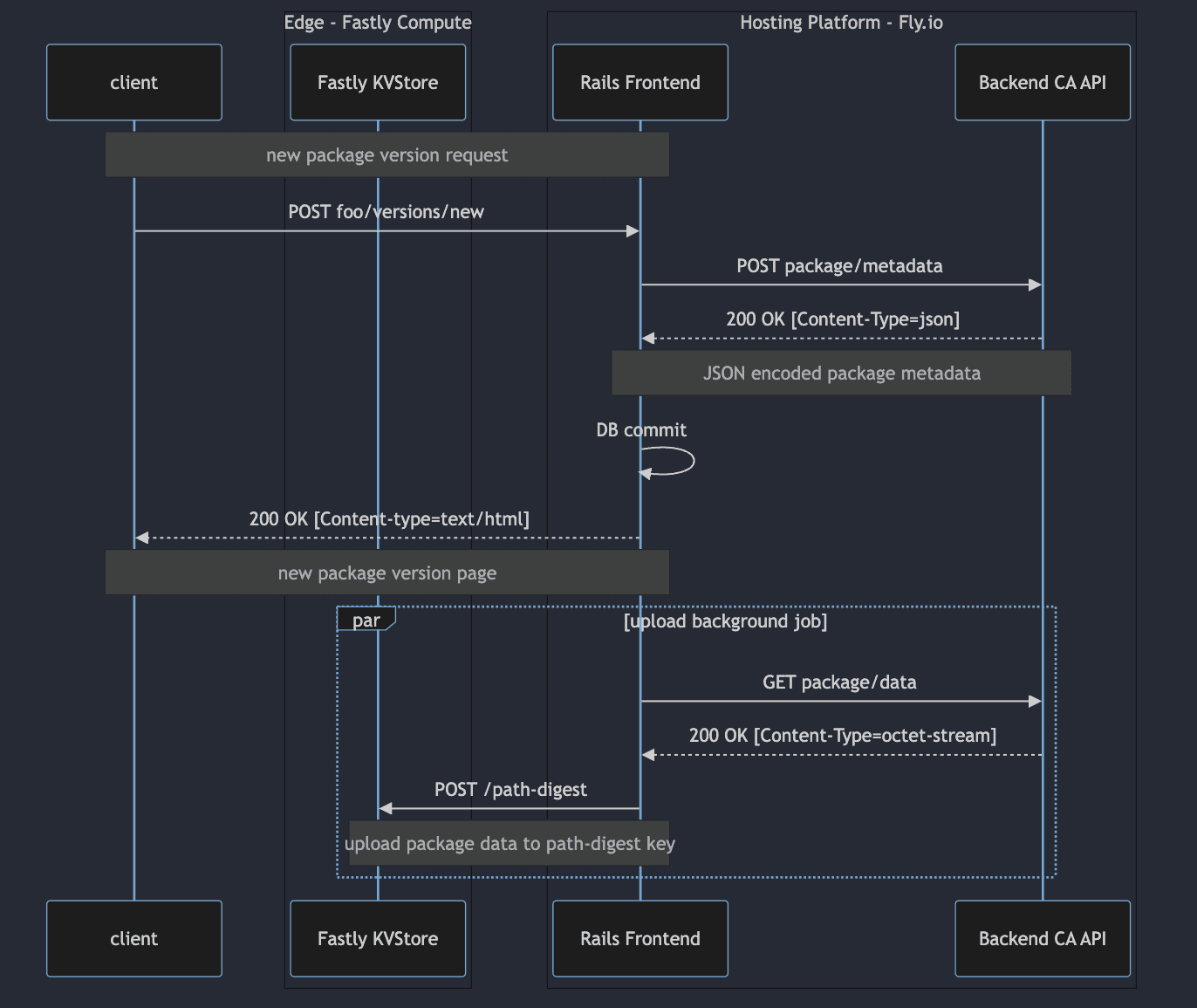
Task: Collapse the Edge - Fastly Compute frame
Action: [x=377, y=22]
